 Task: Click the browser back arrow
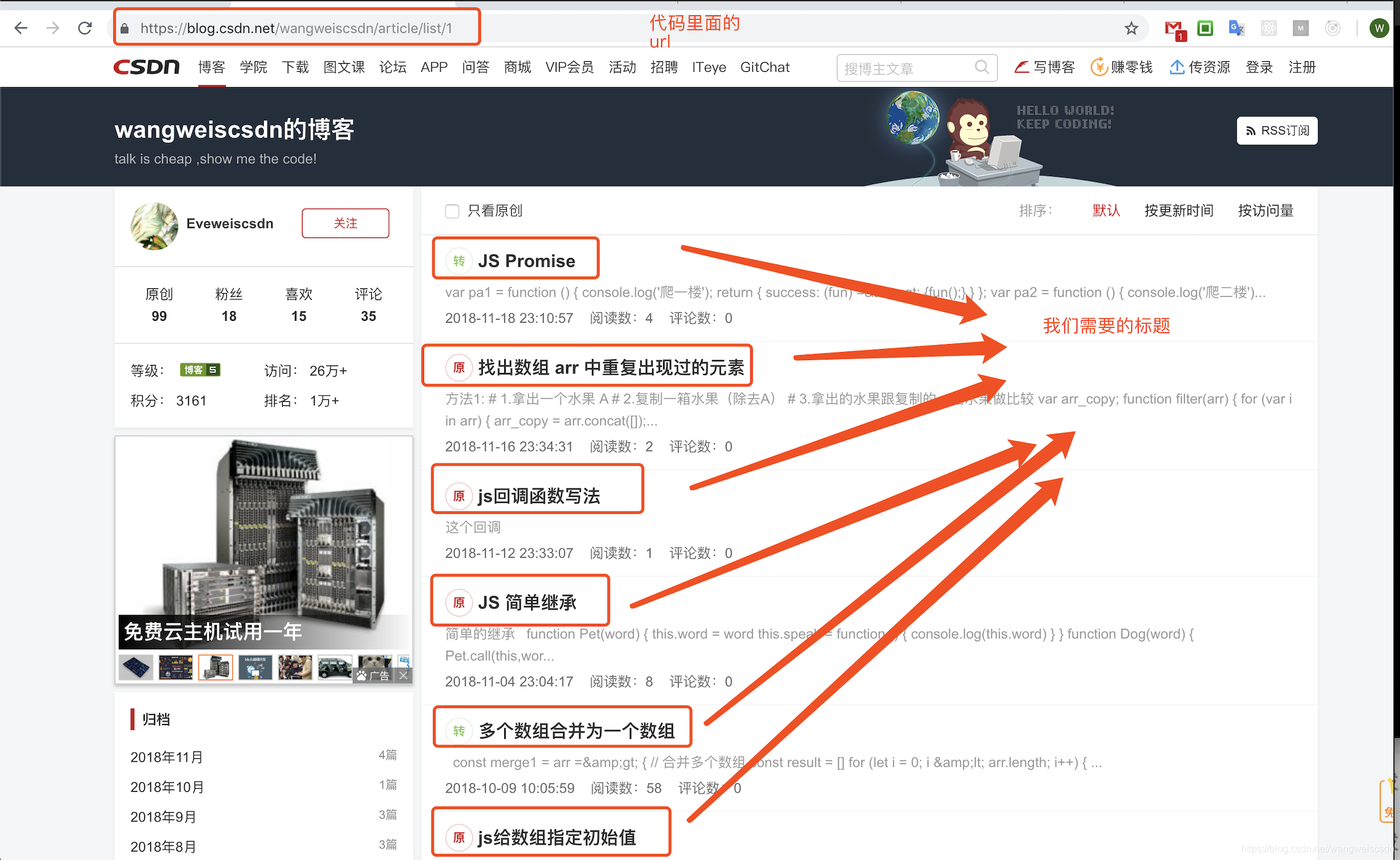coord(21,28)
